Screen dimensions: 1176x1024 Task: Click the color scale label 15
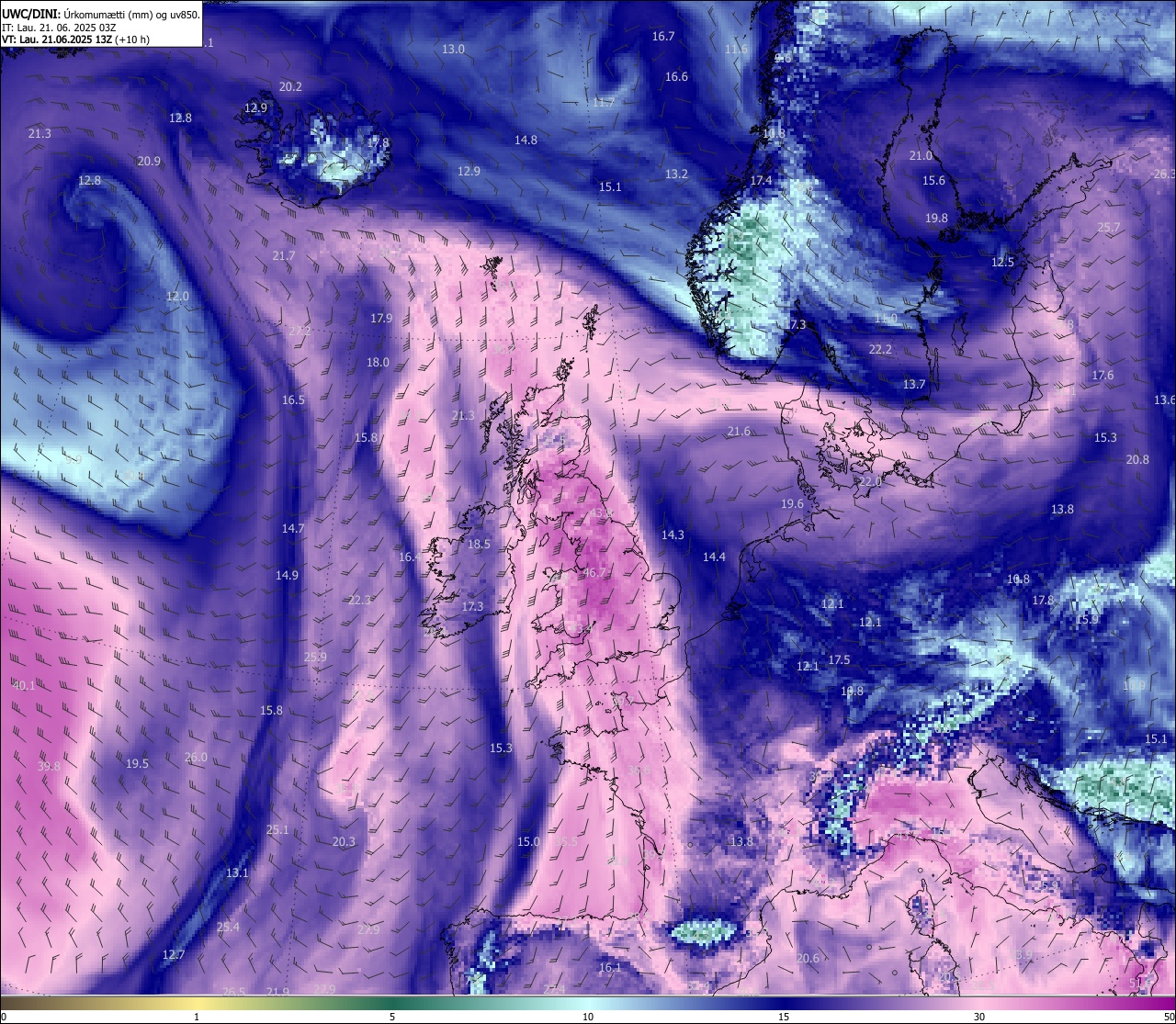[784, 1017]
